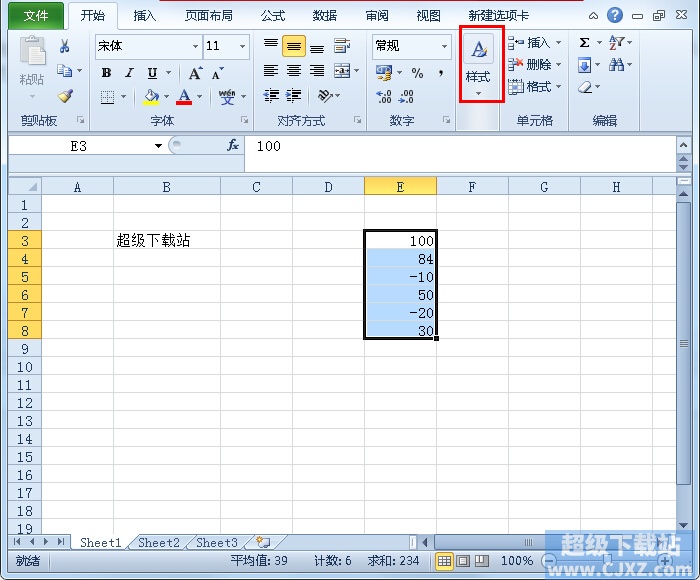700x580 pixels.
Task: Open font group dialog launcher
Action: [x=244, y=120]
